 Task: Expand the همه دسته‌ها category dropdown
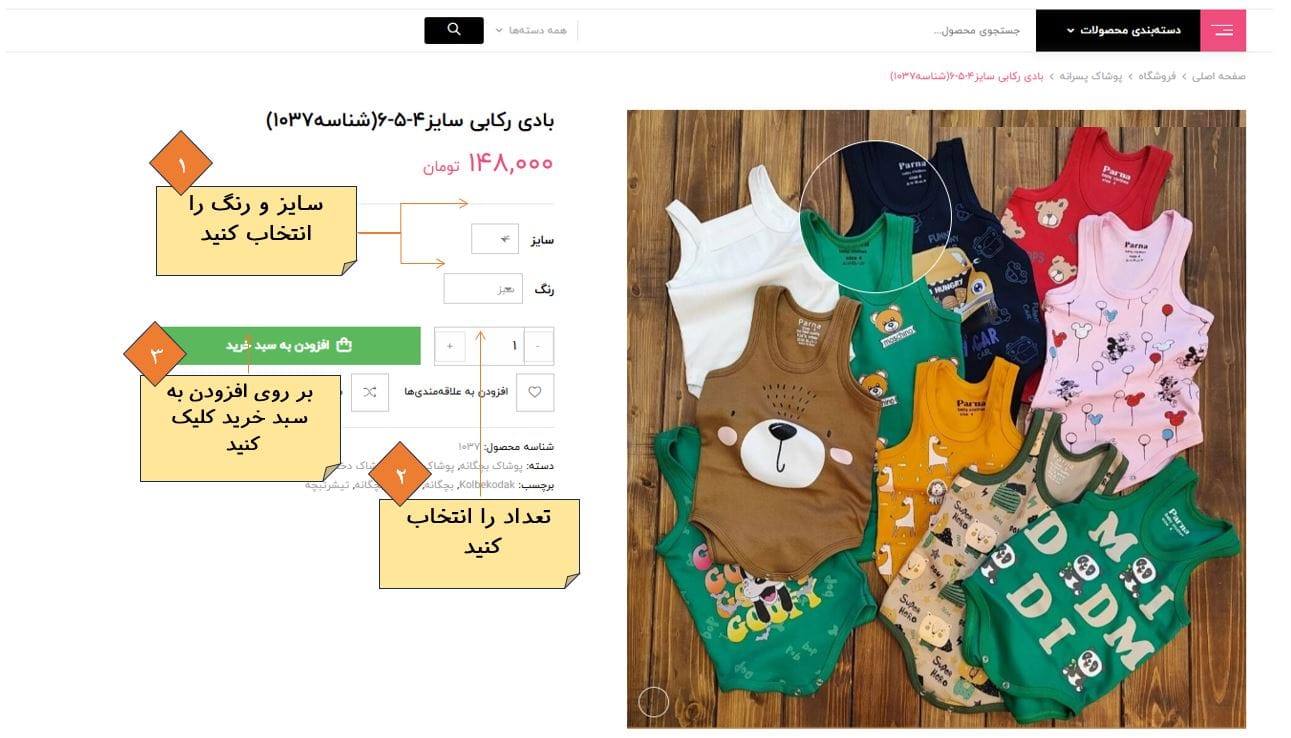pyautogui.click(x=531, y=30)
